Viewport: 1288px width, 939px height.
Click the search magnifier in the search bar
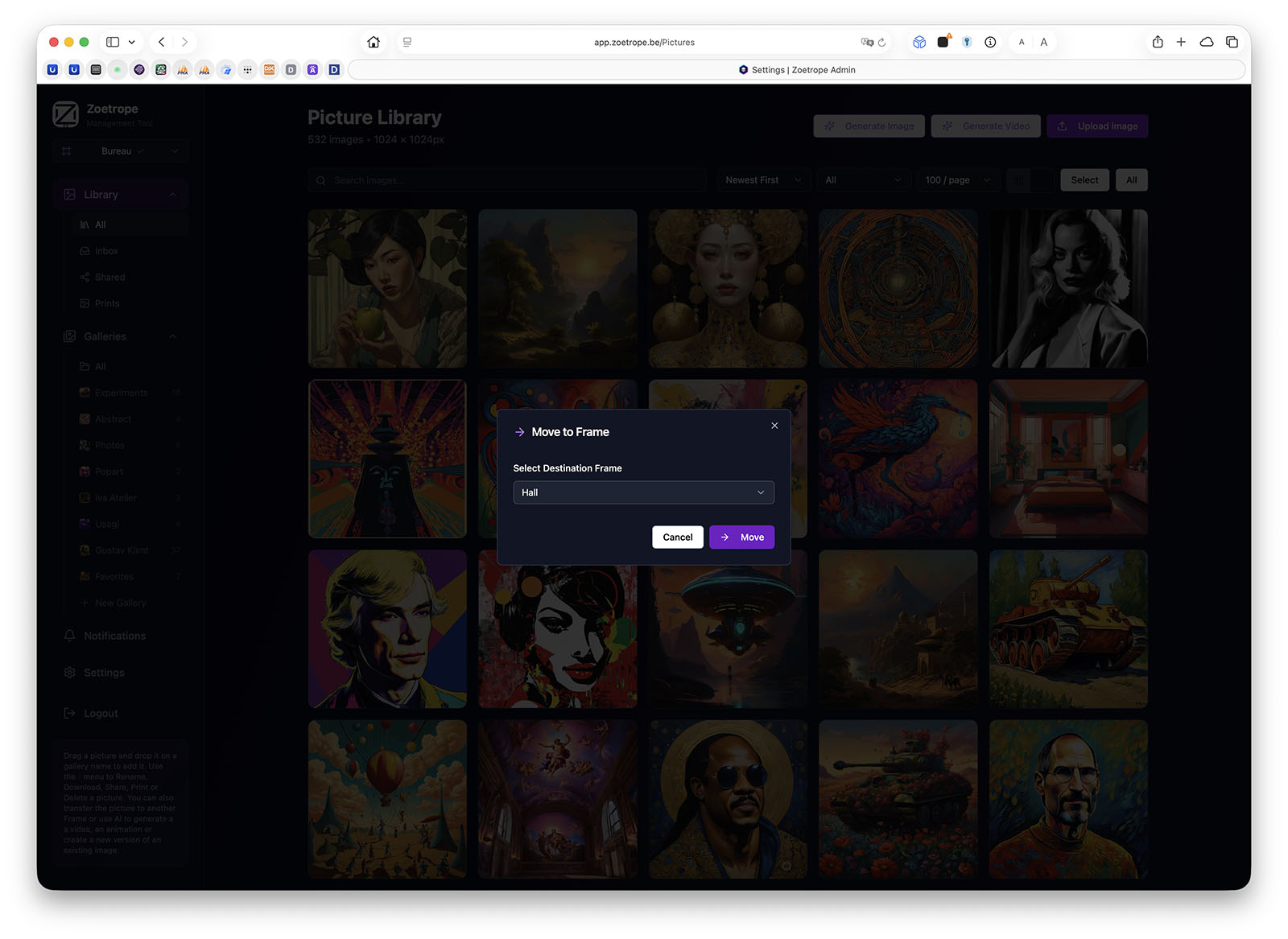(x=321, y=179)
